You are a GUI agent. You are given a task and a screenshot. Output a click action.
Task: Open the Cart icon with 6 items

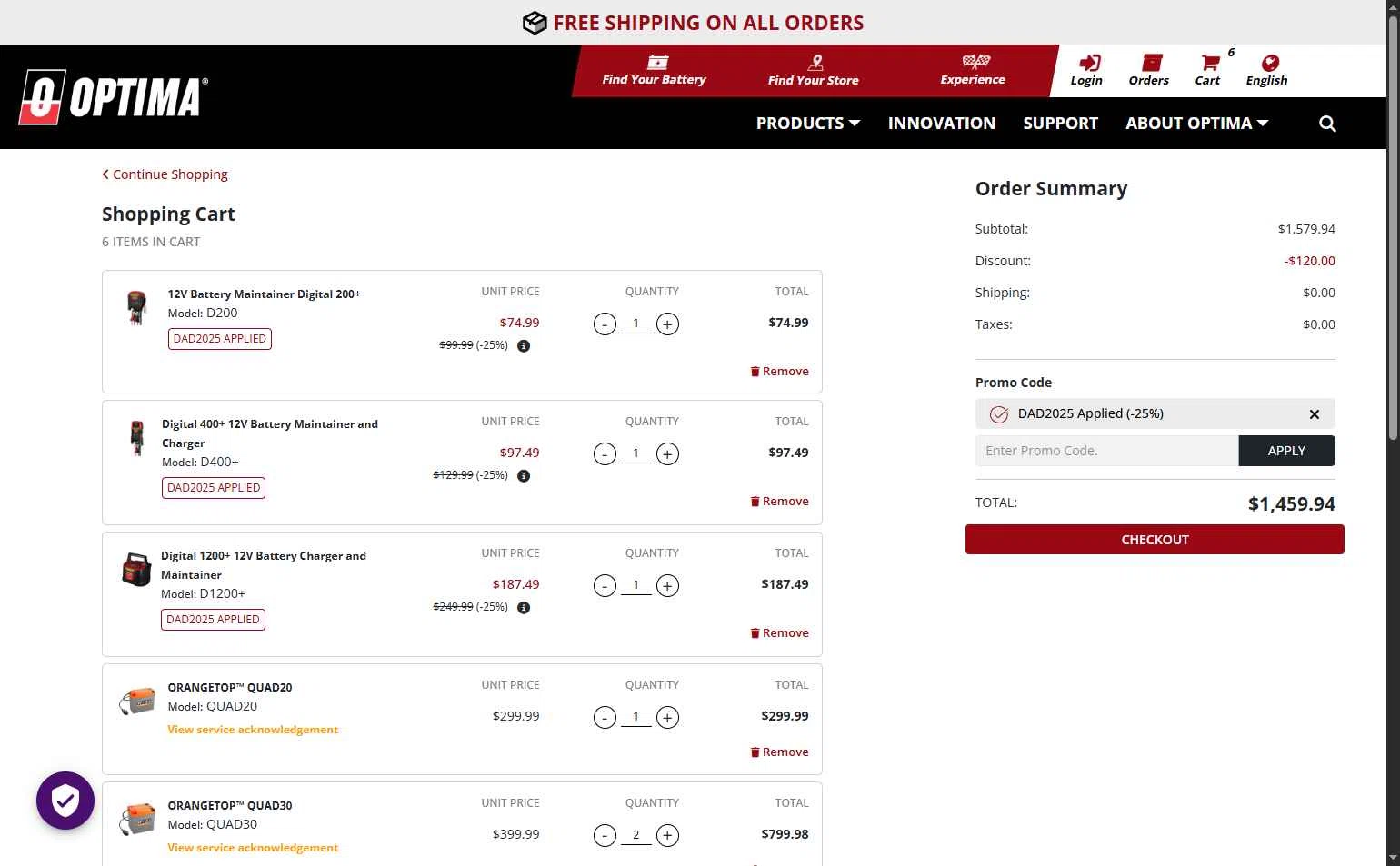pyautogui.click(x=1210, y=71)
